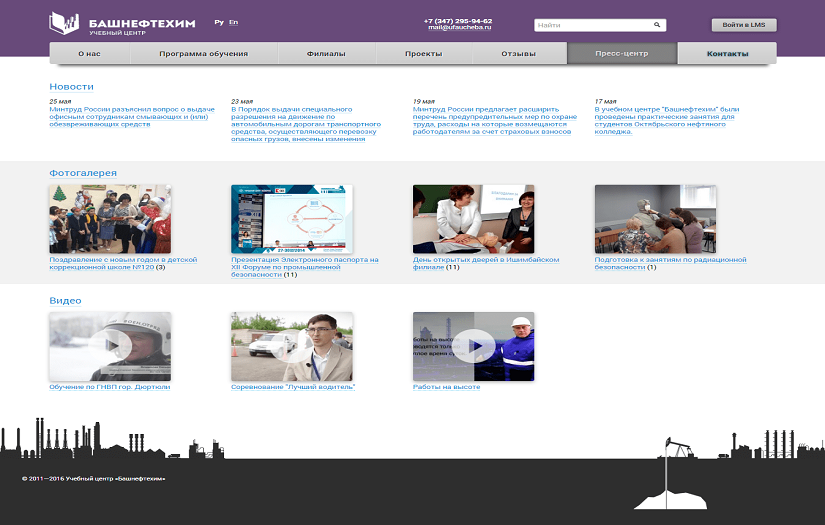
Task: Open the Проекты menu item
Action: pyautogui.click(x=424, y=53)
